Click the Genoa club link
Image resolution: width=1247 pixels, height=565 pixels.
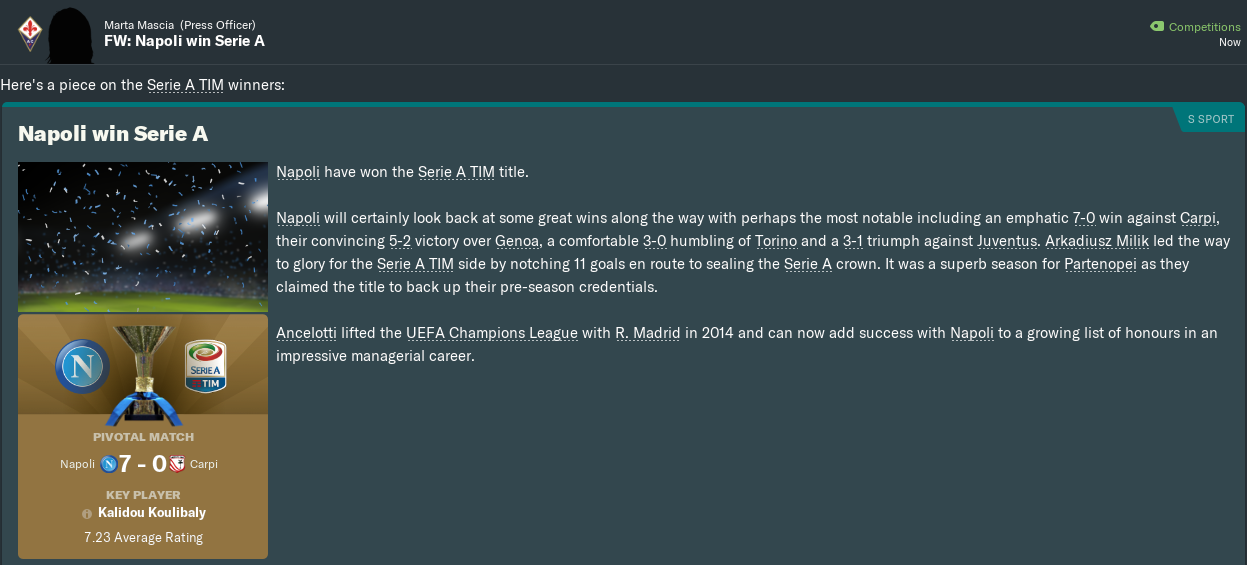(517, 241)
